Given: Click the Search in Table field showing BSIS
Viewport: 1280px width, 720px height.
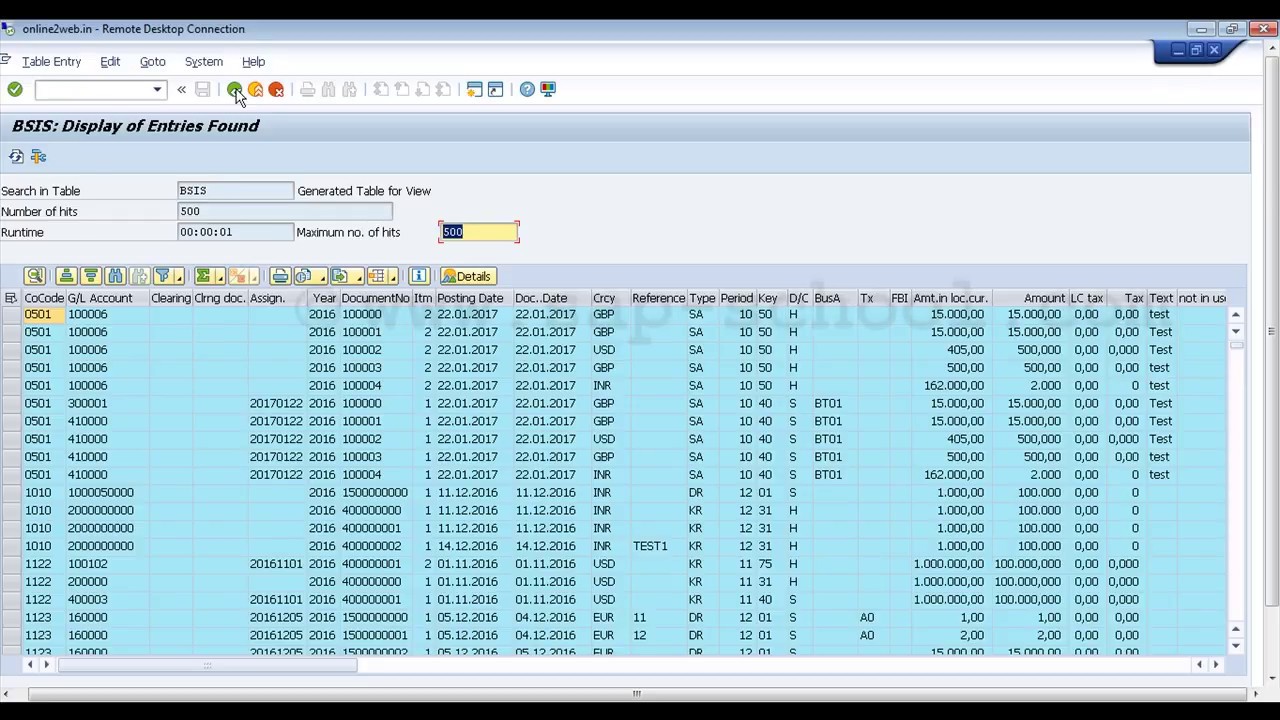Looking at the screenshot, I should (x=235, y=191).
